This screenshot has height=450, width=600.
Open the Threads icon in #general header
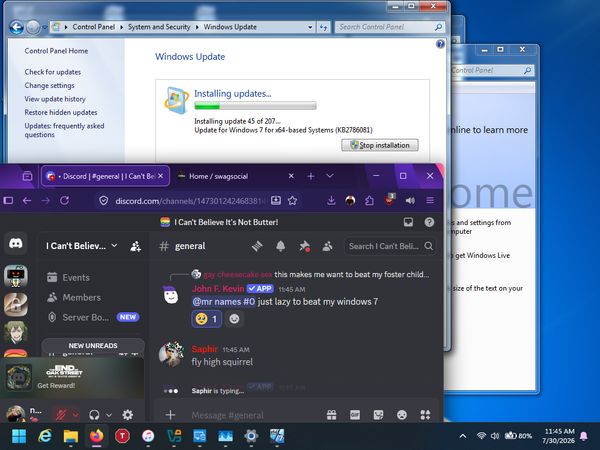coord(257,246)
